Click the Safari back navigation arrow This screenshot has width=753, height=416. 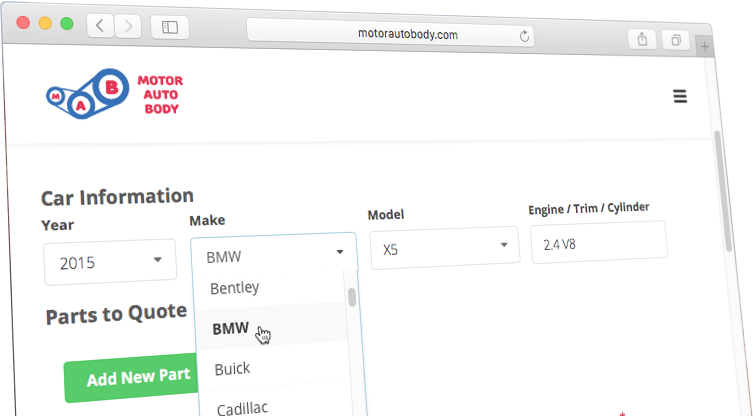pos(101,27)
